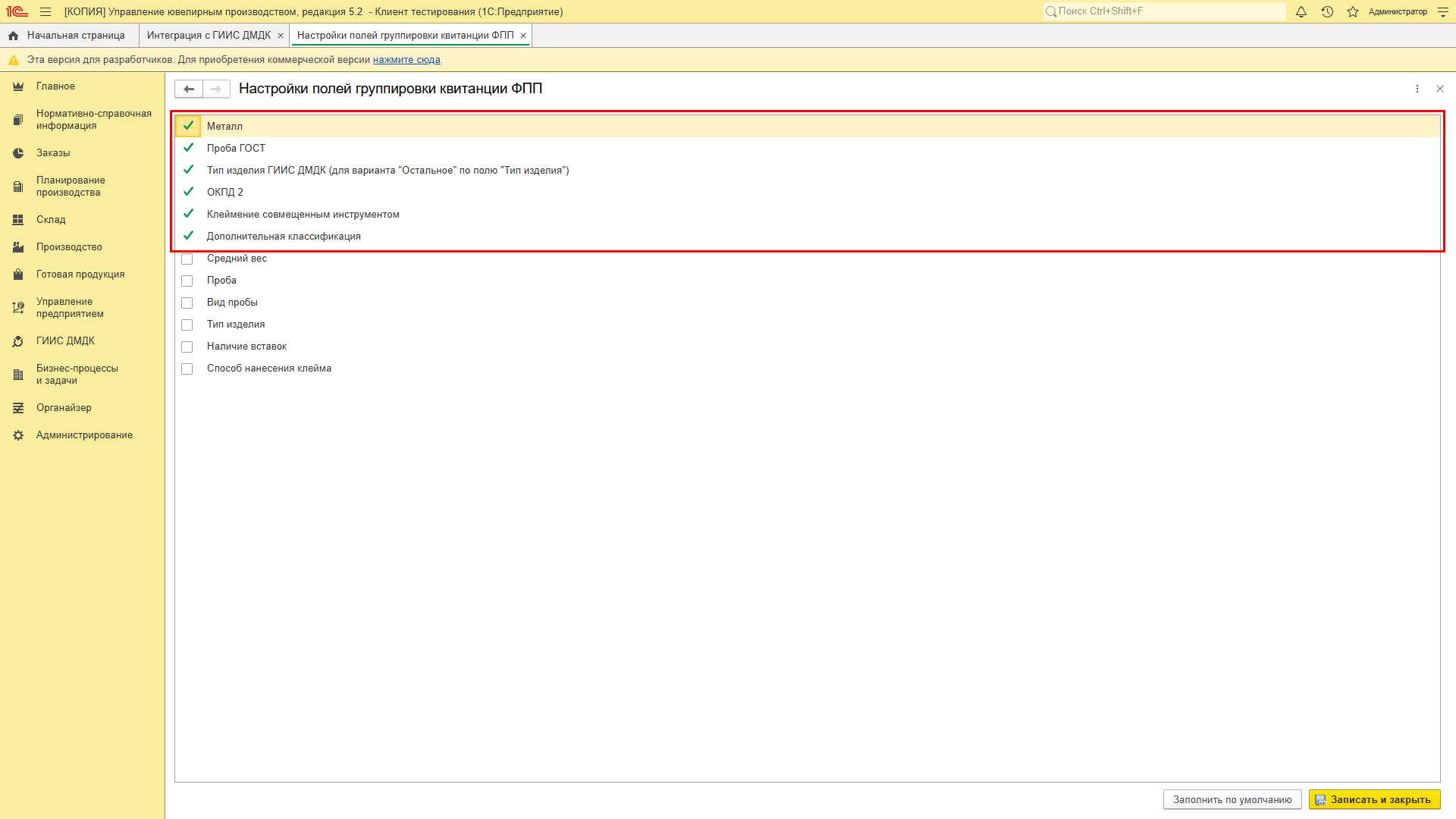Enable the Тип изделия checkbox
This screenshot has height=819, width=1456.
187,325
